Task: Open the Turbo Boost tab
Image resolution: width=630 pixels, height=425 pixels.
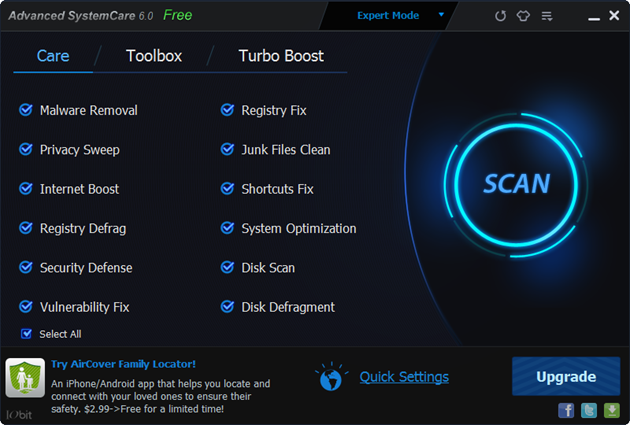Action: 281,56
